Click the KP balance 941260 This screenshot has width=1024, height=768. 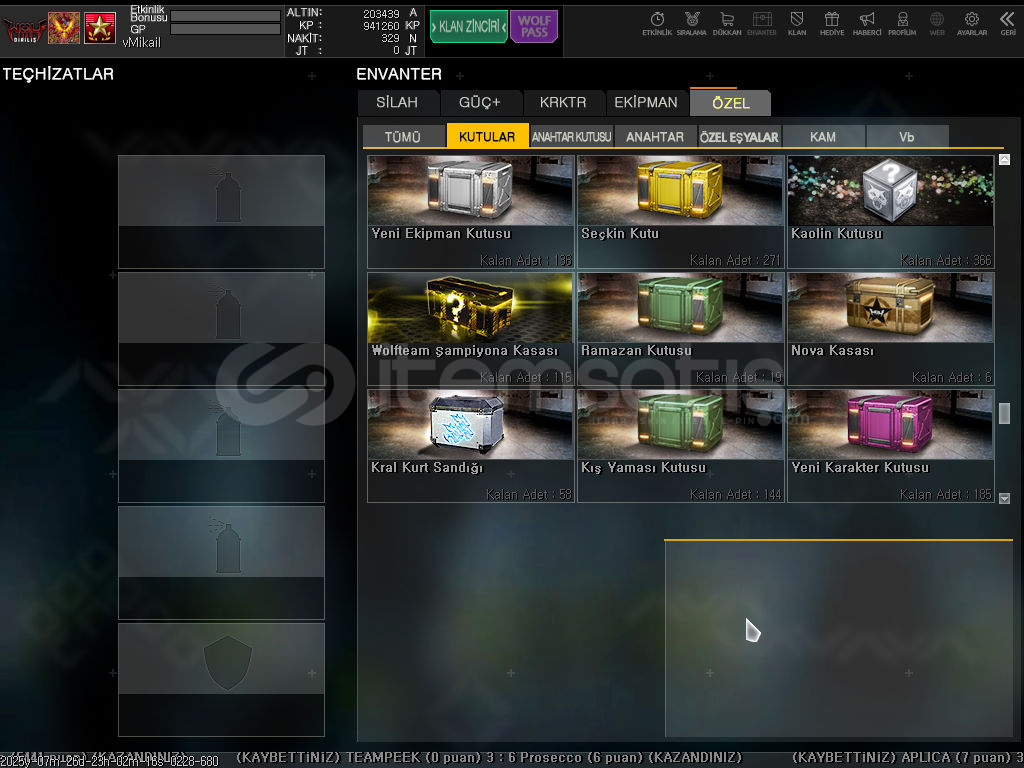pos(381,25)
